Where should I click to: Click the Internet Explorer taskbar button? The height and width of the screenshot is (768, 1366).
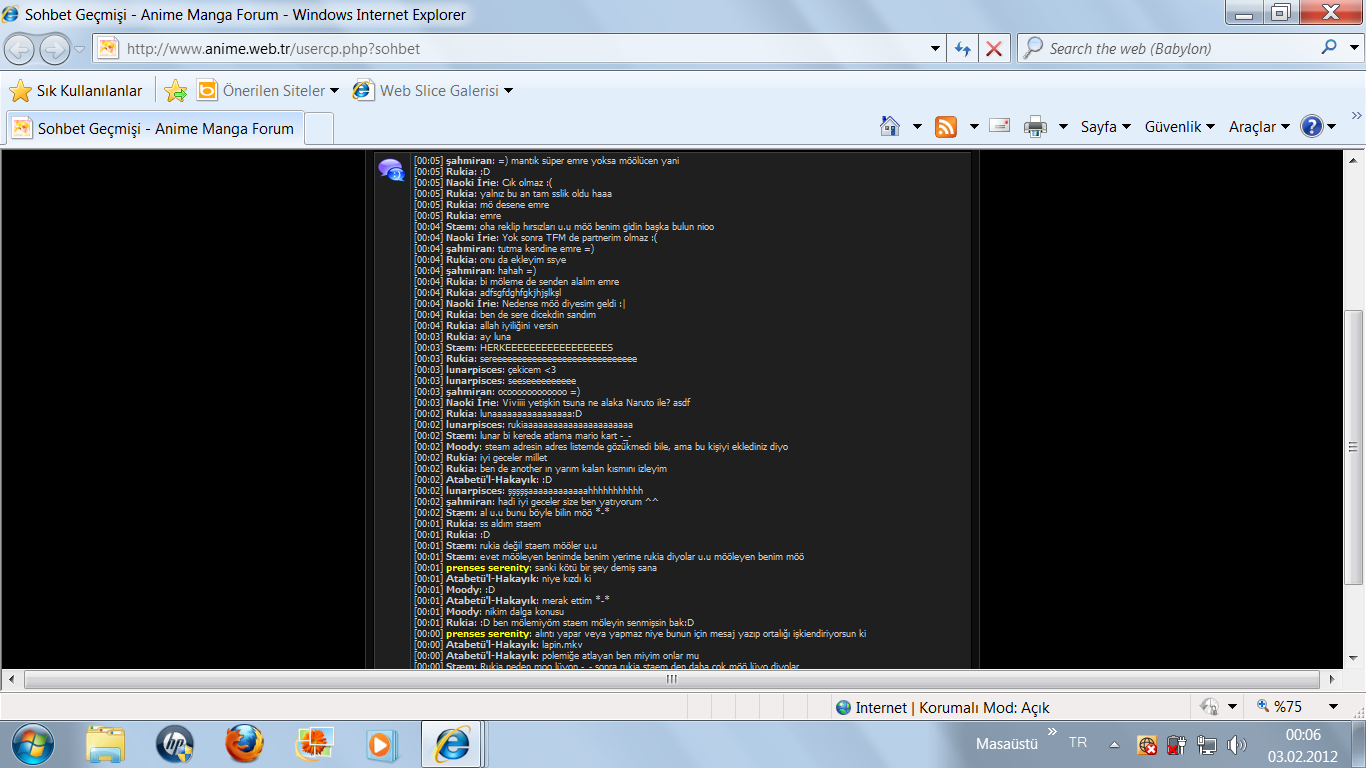pyautogui.click(x=453, y=744)
